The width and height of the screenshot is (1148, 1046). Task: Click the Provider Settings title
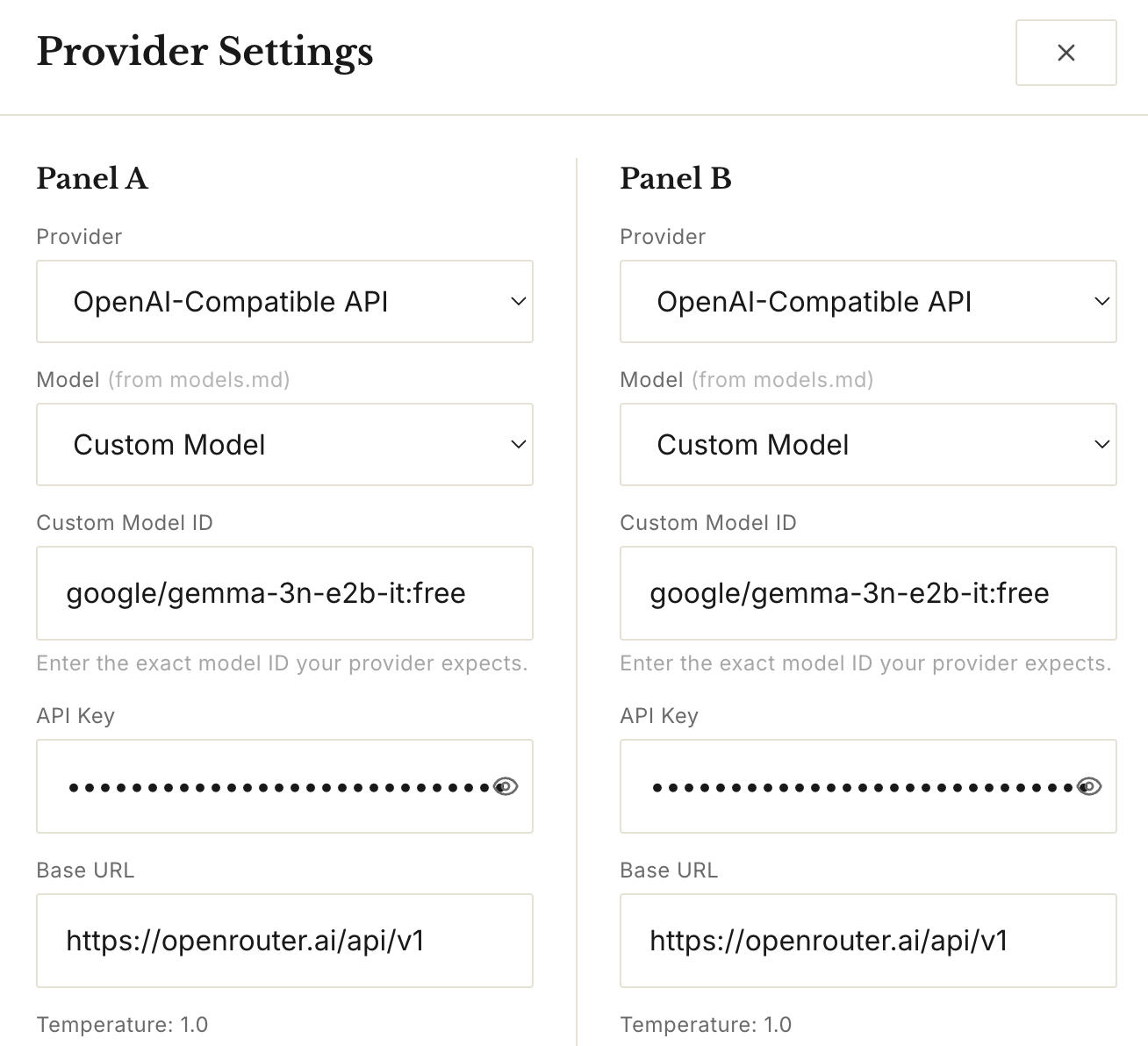[204, 52]
